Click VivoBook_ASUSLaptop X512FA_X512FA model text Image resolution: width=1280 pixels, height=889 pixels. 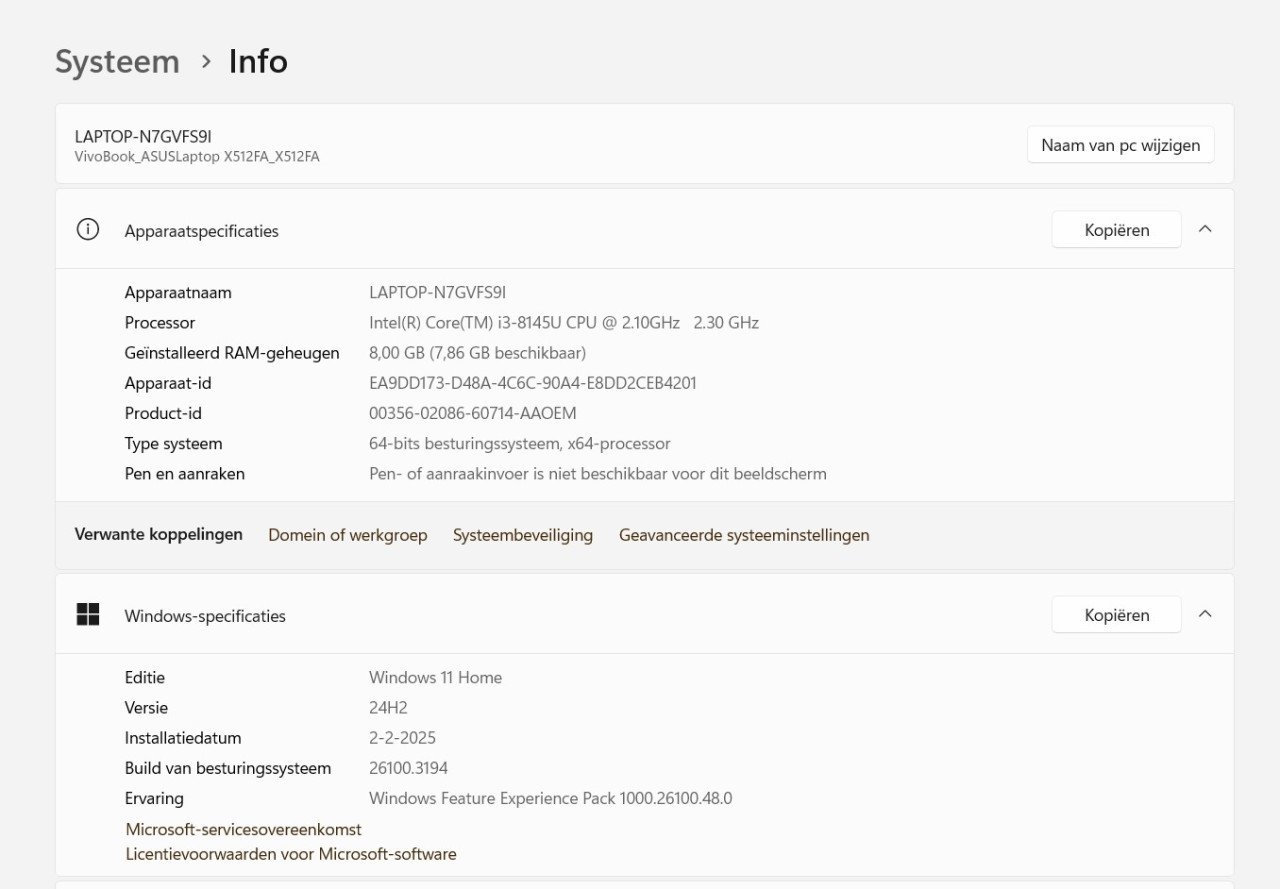point(197,157)
